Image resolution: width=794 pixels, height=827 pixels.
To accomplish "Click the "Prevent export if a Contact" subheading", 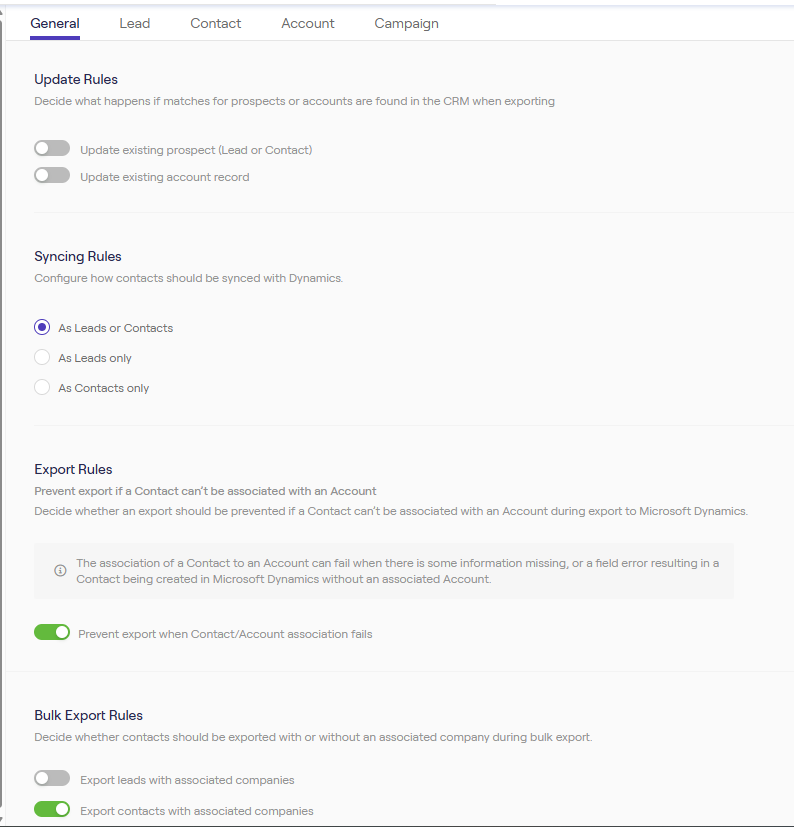I will click(x=205, y=491).
